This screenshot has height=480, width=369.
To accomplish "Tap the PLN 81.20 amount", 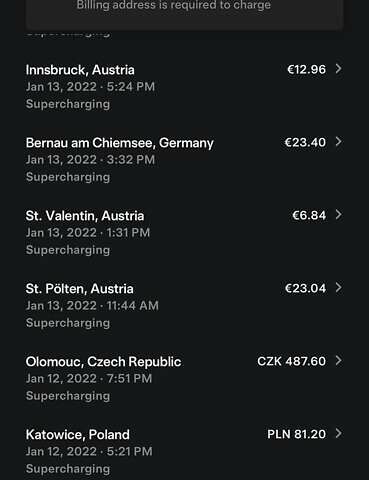I will tap(296, 434).
